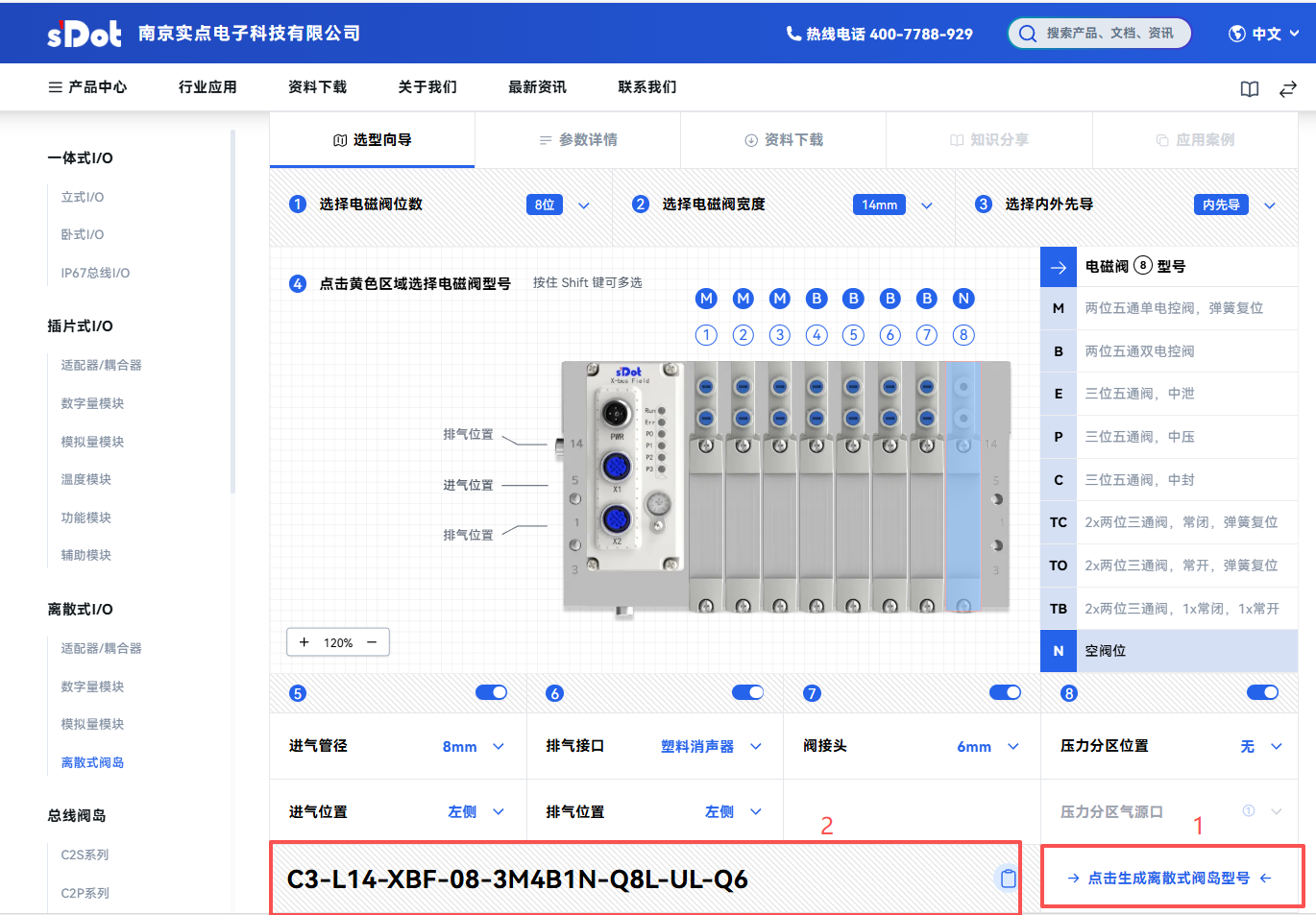This screenshot has height=915, width=1316.
Task: Open the 行业应用 menu item
Action: 207,87
